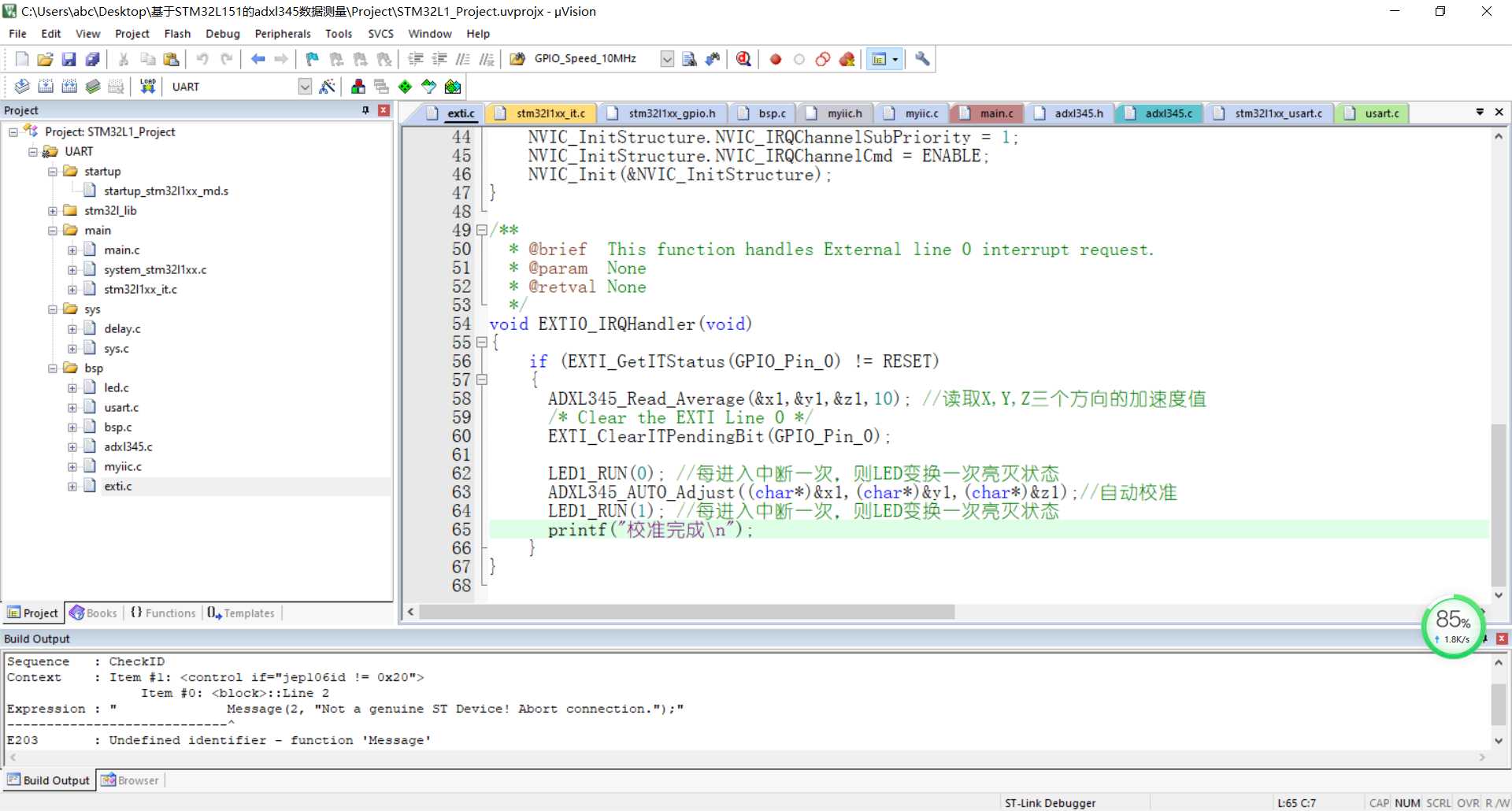1512x811 pixels.
Task: Open Pack Installer icon
Action: click(x=453, y=87)
